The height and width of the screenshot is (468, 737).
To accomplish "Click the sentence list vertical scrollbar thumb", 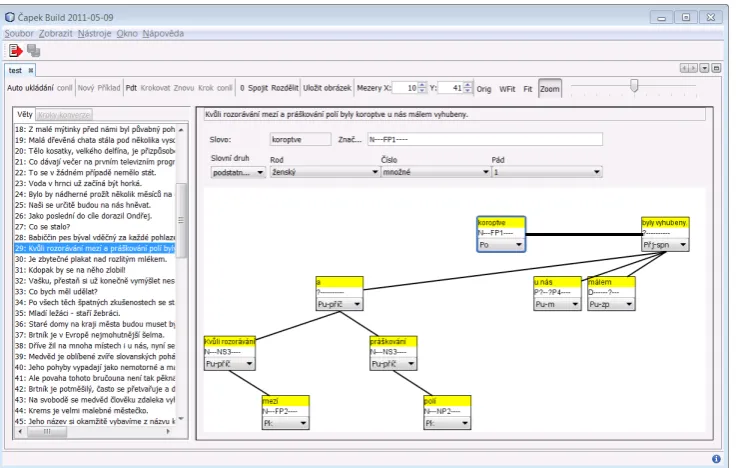I will 181,220.
